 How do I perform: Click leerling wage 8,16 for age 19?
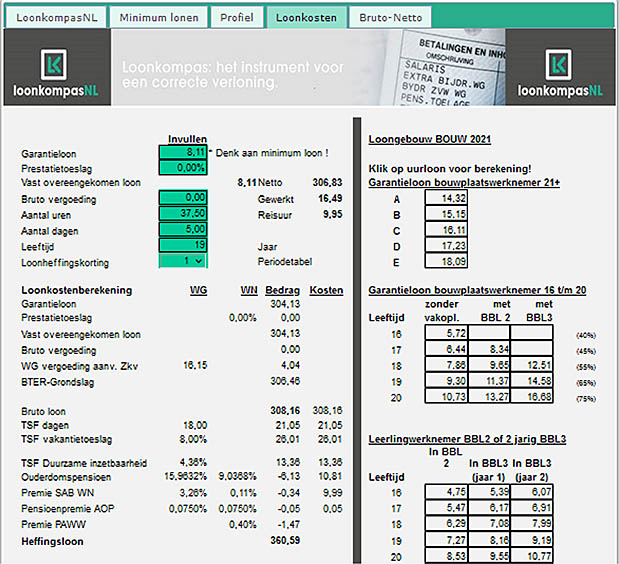click(490, 540)
